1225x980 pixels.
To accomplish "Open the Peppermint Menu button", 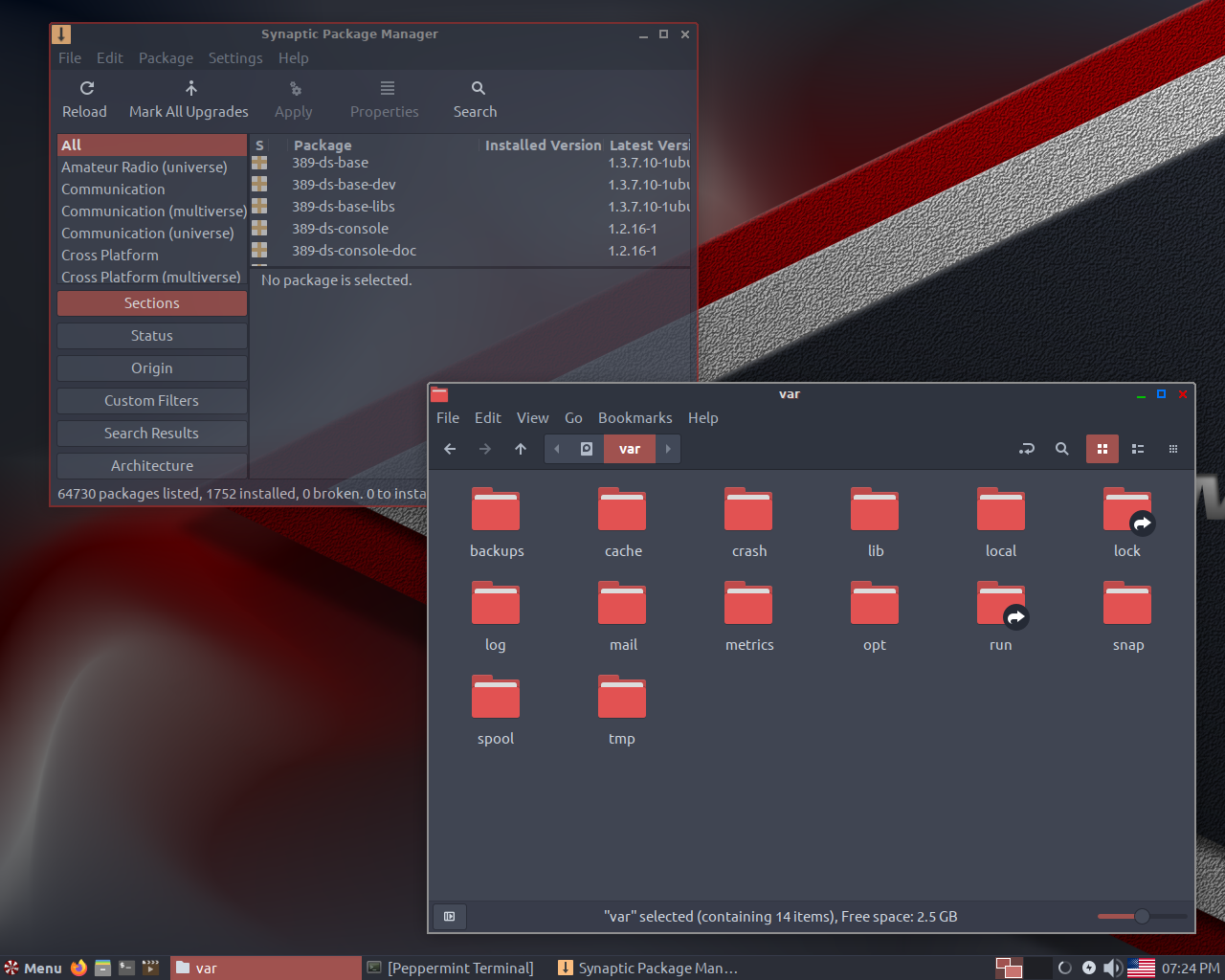I will (x=33, y=969).
